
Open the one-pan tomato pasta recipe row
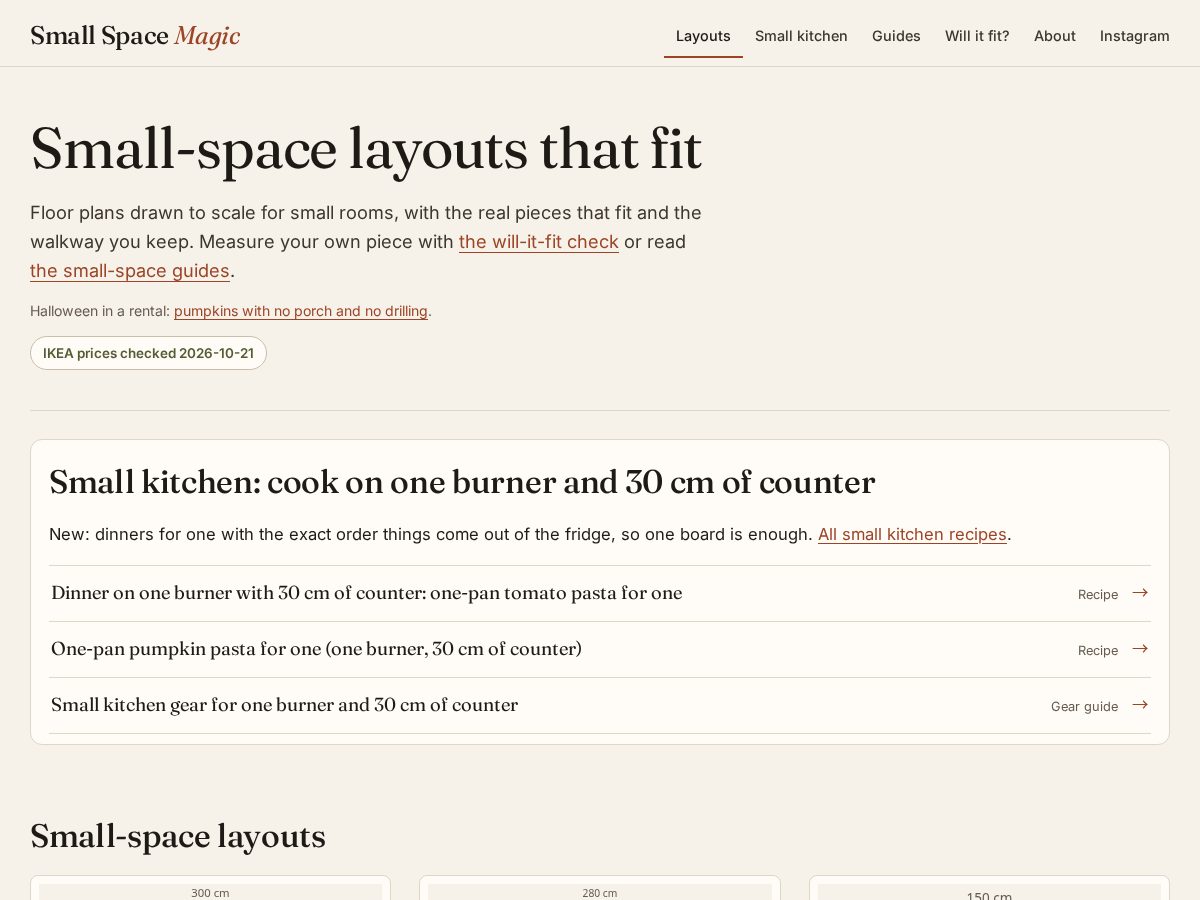pyautogui.click(x=600, y=593)
